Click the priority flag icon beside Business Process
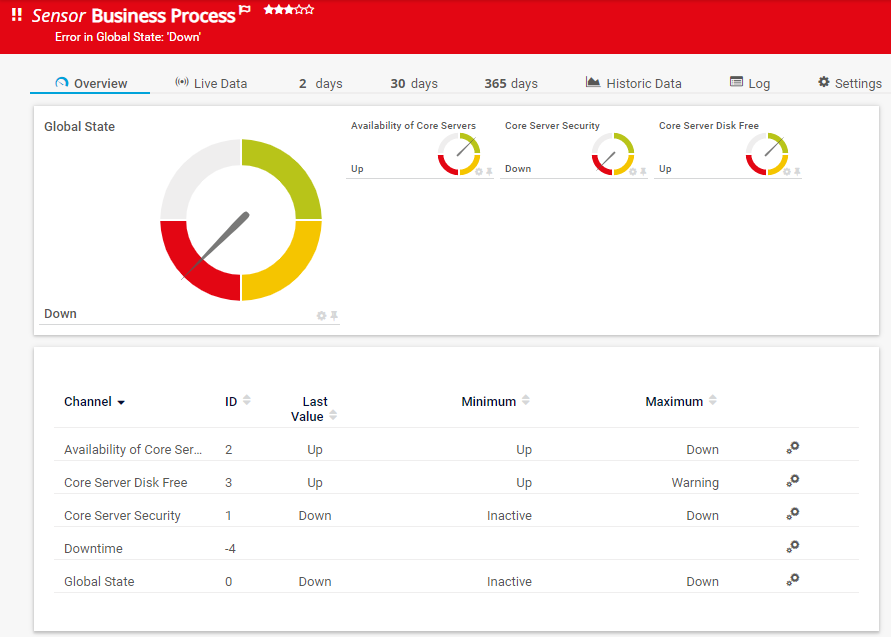Viewport: 891px width, 637px height. 245,10
